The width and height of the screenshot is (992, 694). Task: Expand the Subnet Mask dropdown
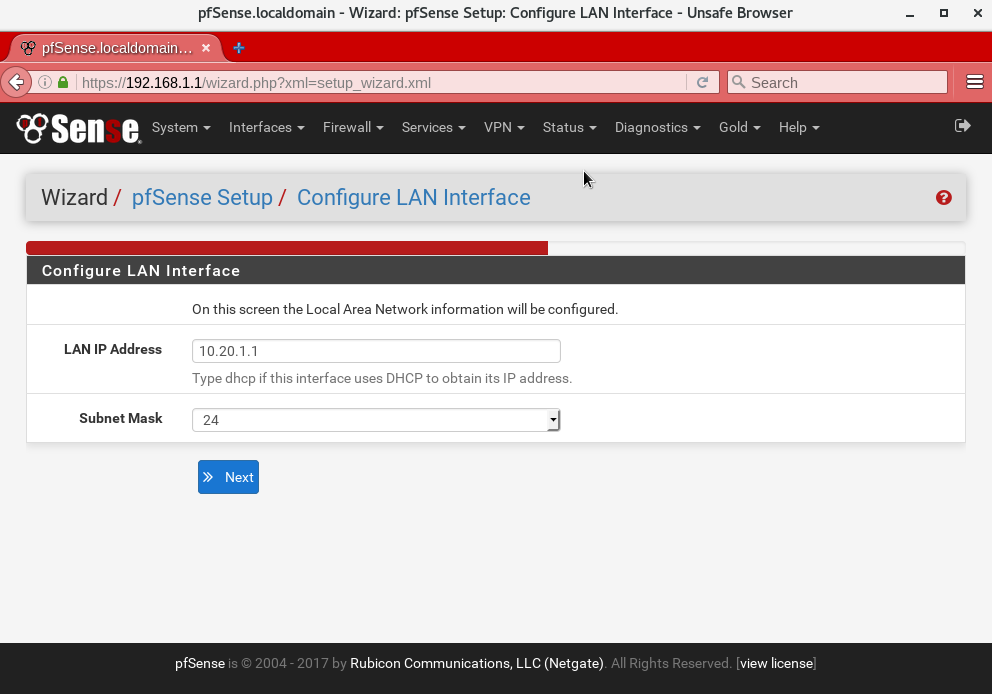point(376,420)
